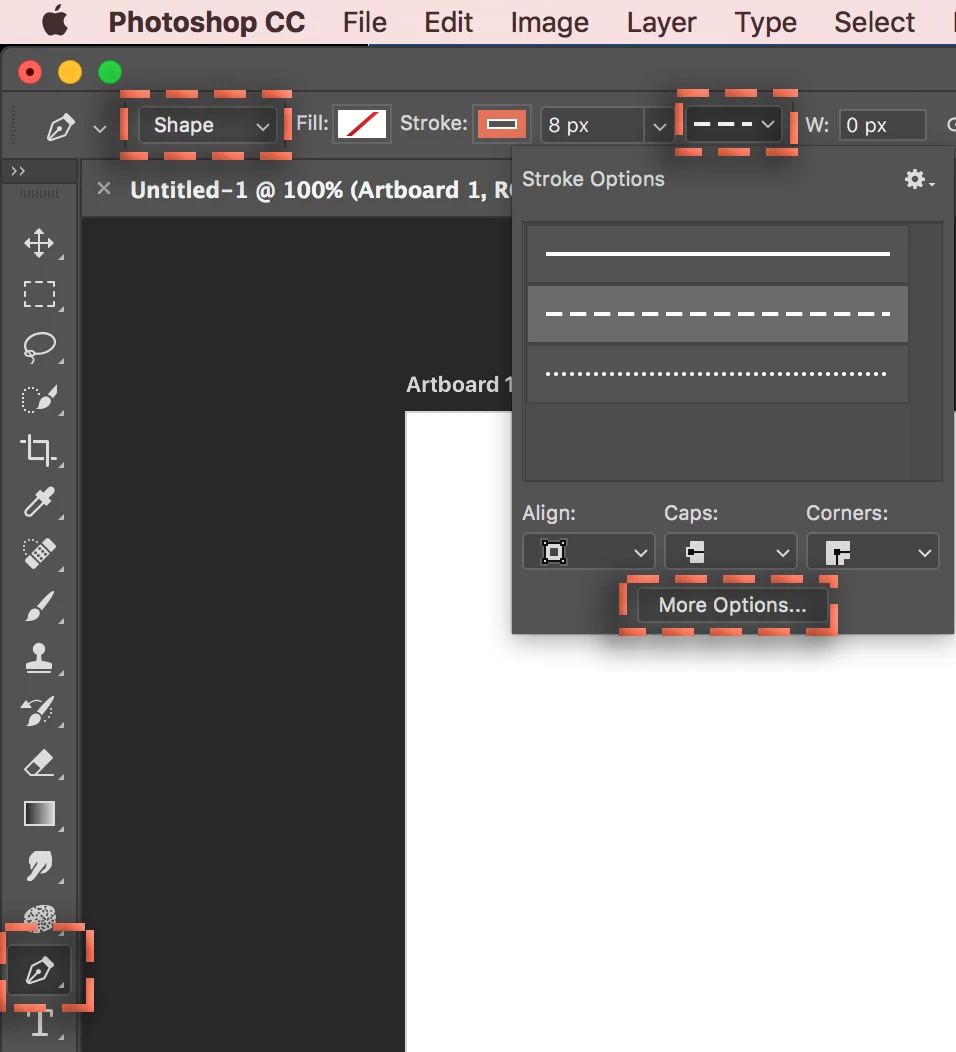
Task: Open the Corners dropdown
Action: tap(873, 551)
